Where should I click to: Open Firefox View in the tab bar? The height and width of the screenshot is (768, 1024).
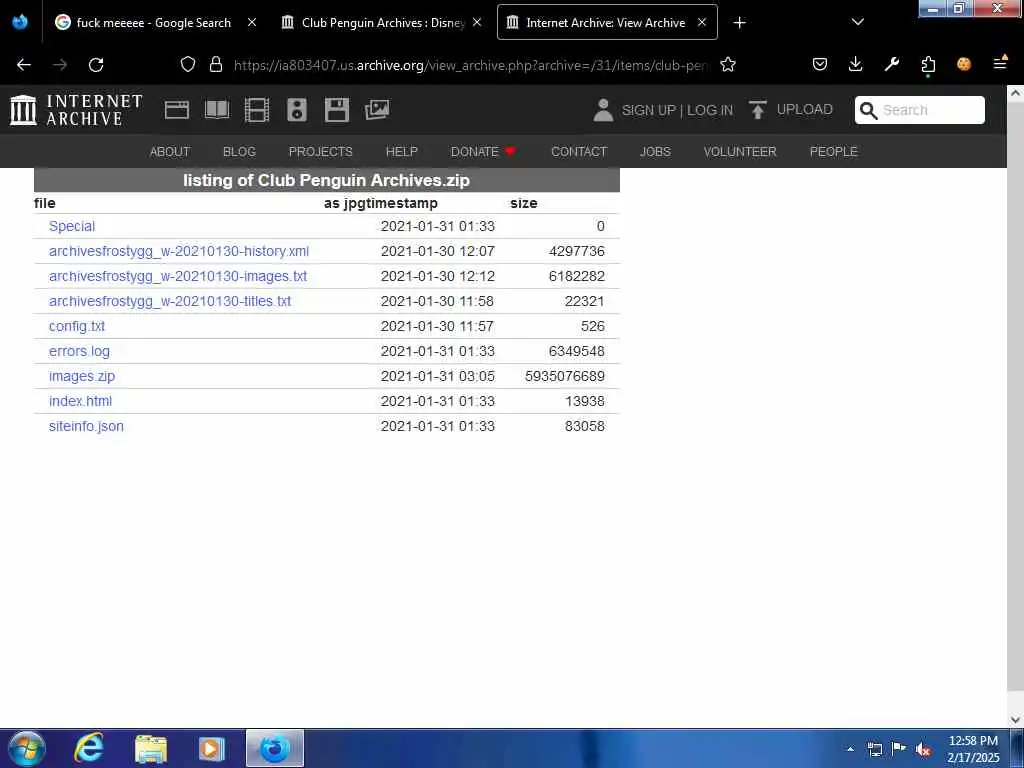20,22
